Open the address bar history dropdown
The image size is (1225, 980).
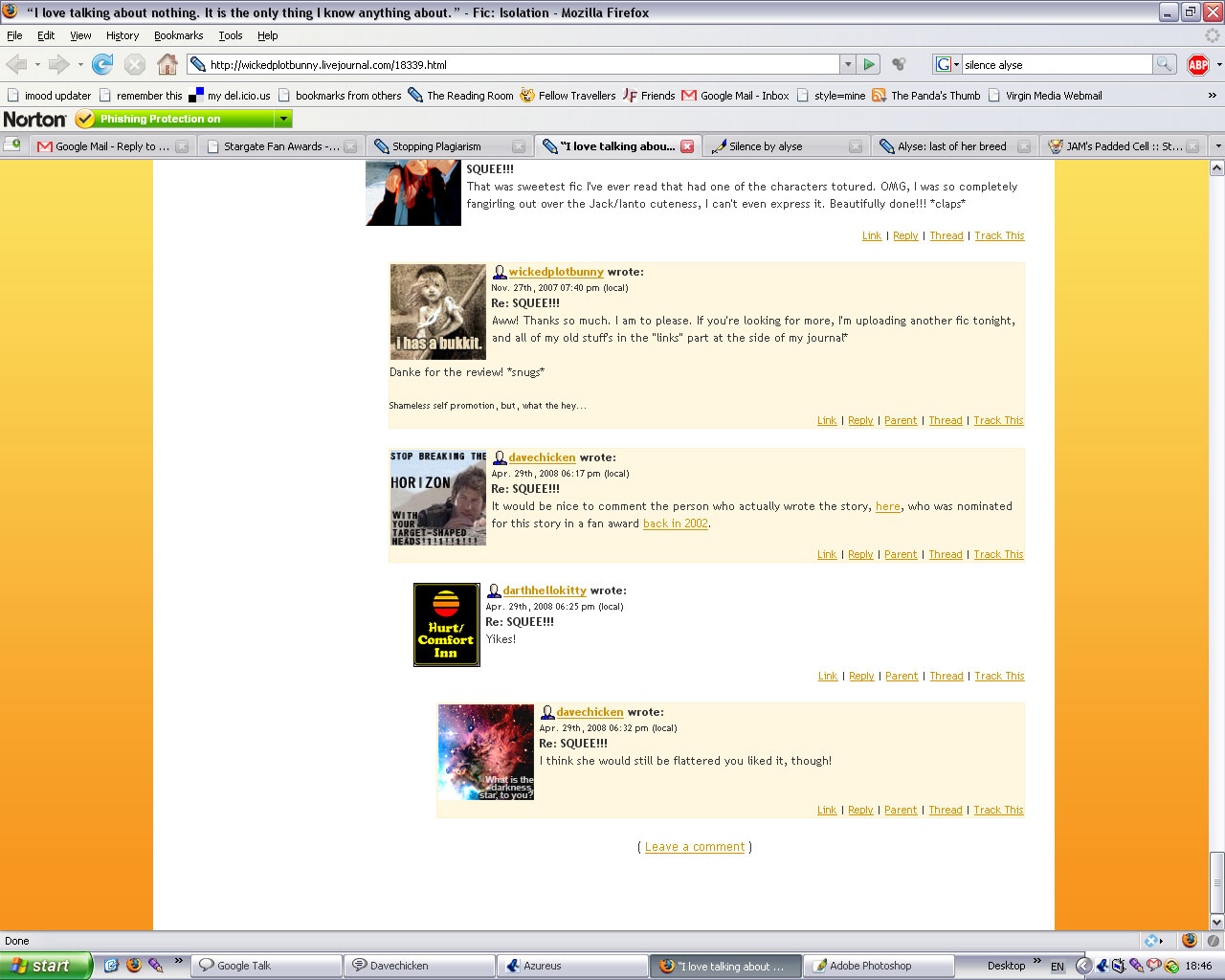pos(847,64)
